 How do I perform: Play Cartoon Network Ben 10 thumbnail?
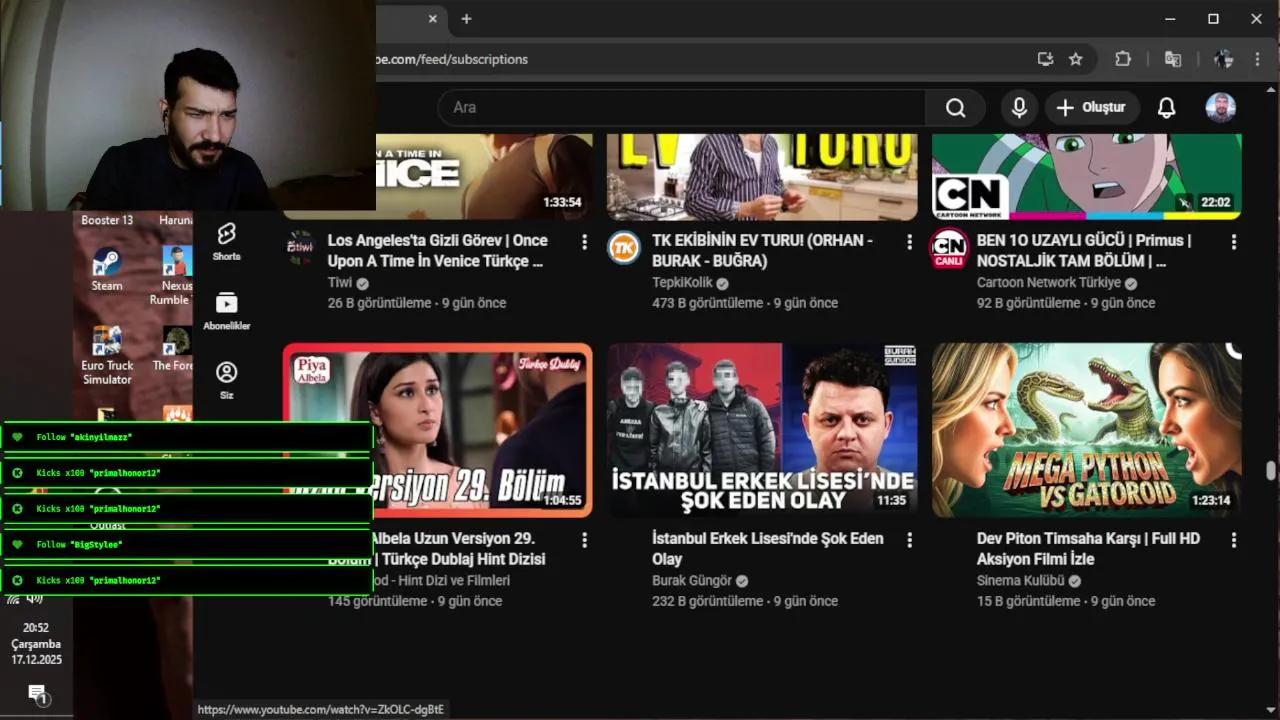[1087, 176]
